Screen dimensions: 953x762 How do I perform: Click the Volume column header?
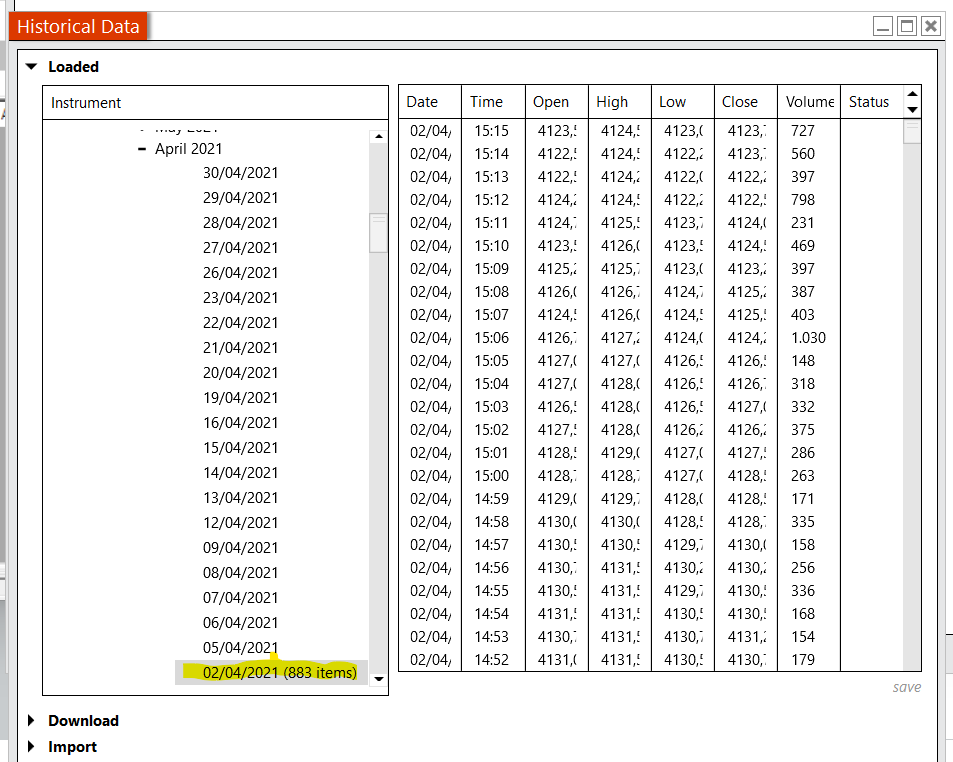(x=809, y=101)
